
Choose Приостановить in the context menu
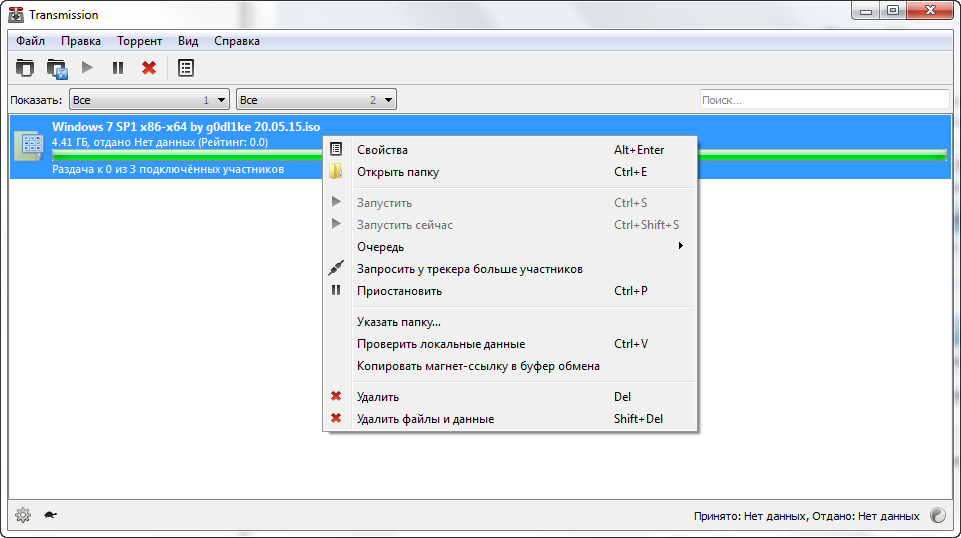(510, 290)
